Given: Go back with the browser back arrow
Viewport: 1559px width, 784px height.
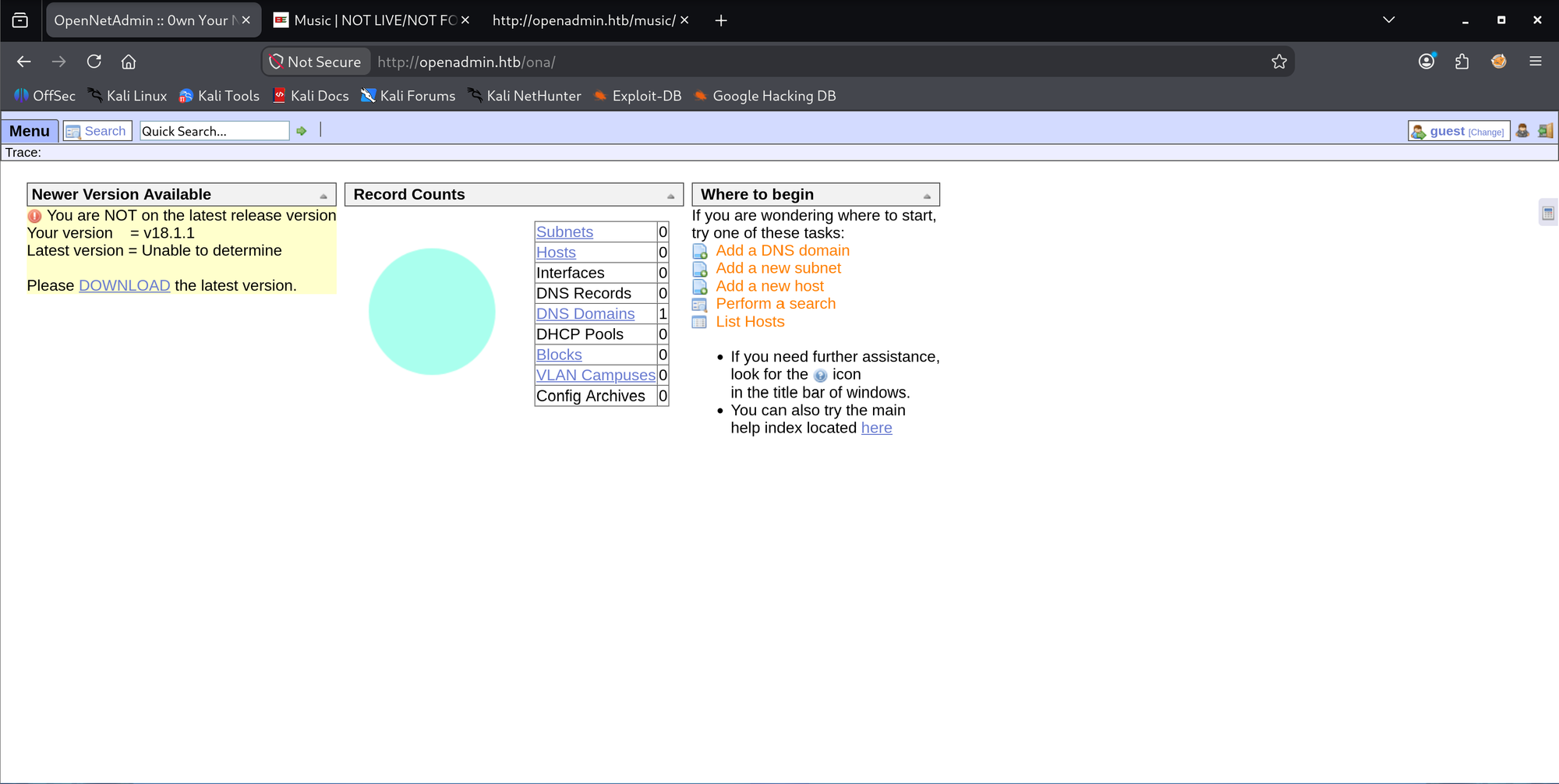Looking at the screenshot, I should tap(24, 62).
